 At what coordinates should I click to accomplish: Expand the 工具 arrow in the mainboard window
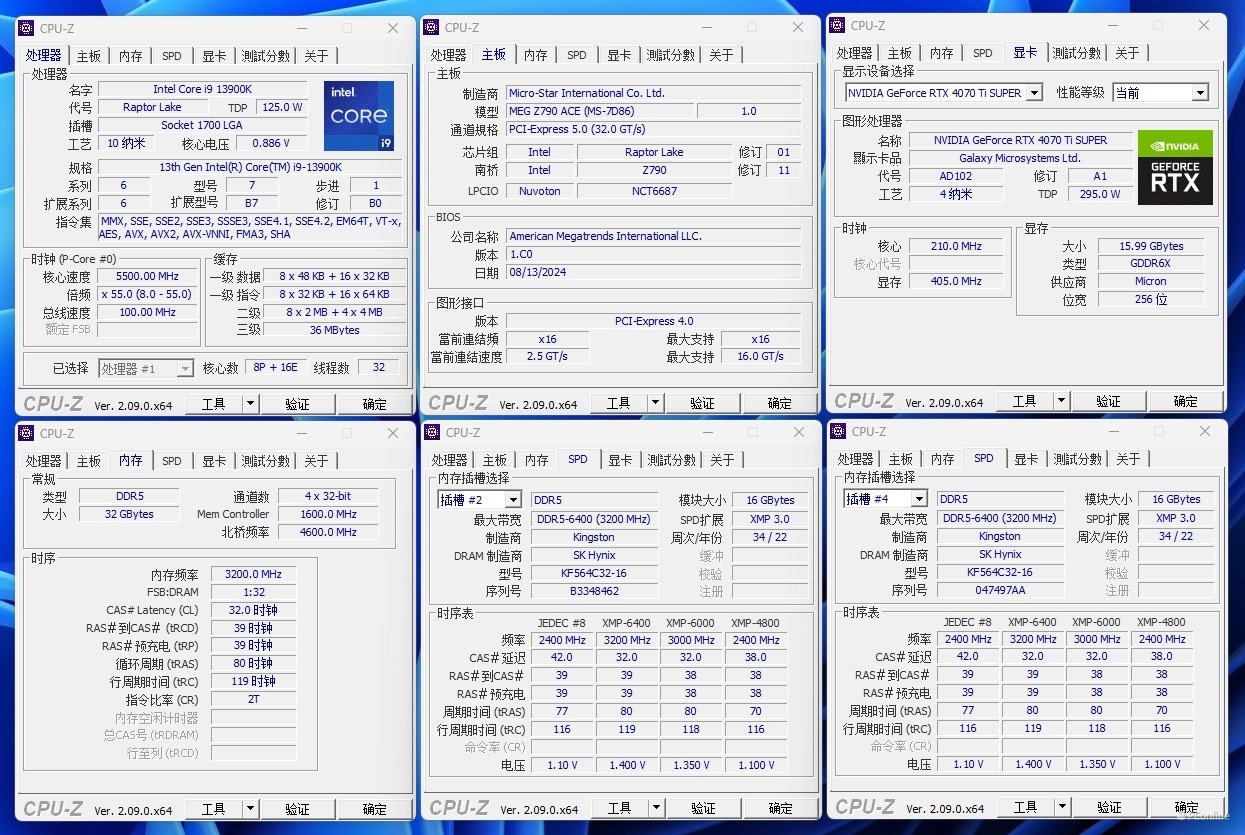click(x=655, y=403)
